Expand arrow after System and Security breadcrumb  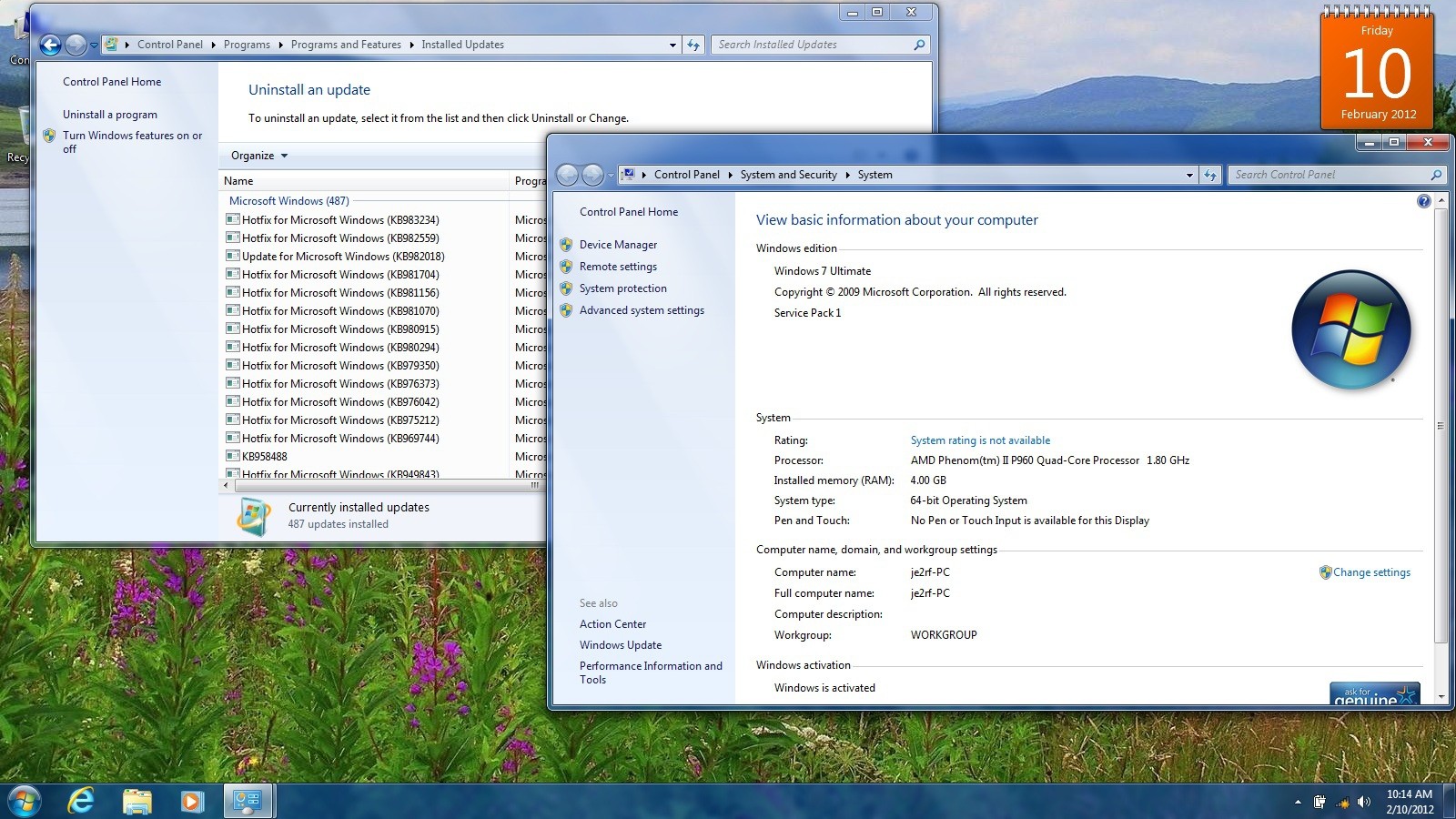[x=847, y=175]
